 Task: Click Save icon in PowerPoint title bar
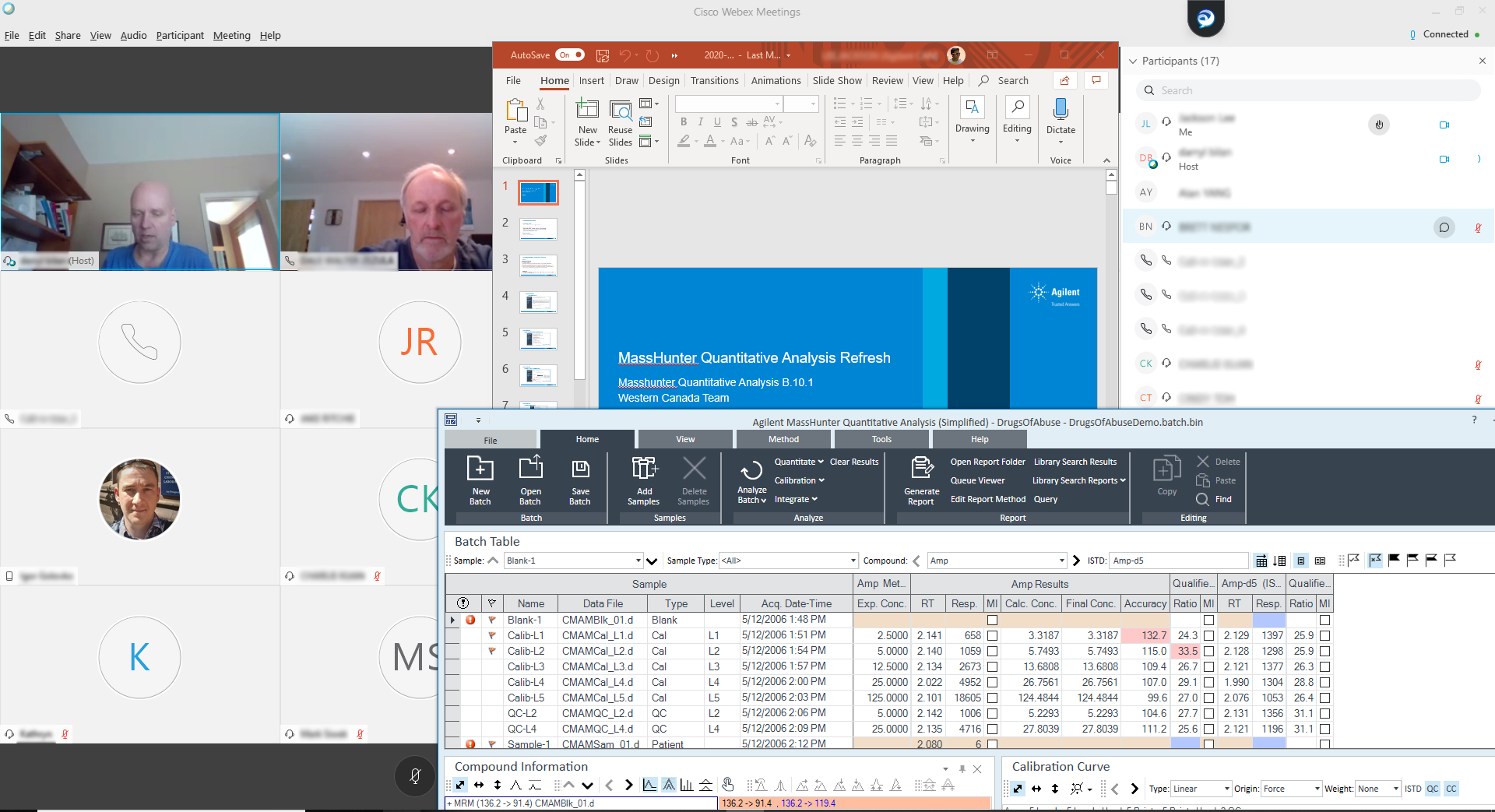point(602,55)
